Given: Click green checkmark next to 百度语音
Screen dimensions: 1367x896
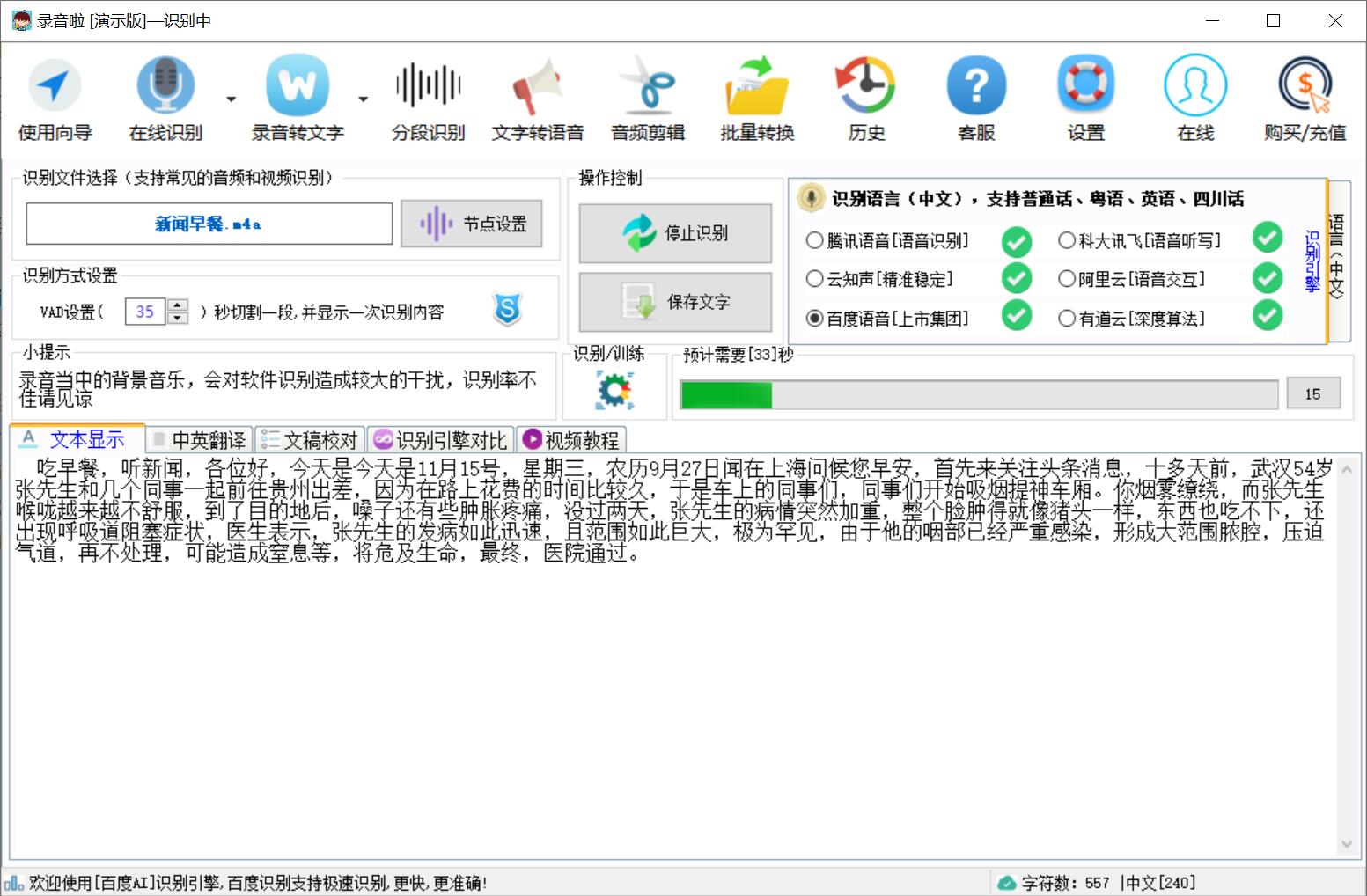Looking at the screenshot, I should pyautogui.click(x=1017, y=317).
